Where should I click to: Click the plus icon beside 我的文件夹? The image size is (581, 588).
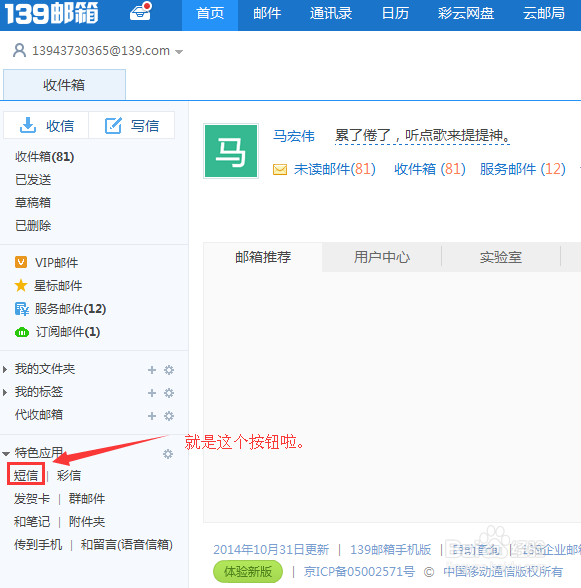point(152,370)
